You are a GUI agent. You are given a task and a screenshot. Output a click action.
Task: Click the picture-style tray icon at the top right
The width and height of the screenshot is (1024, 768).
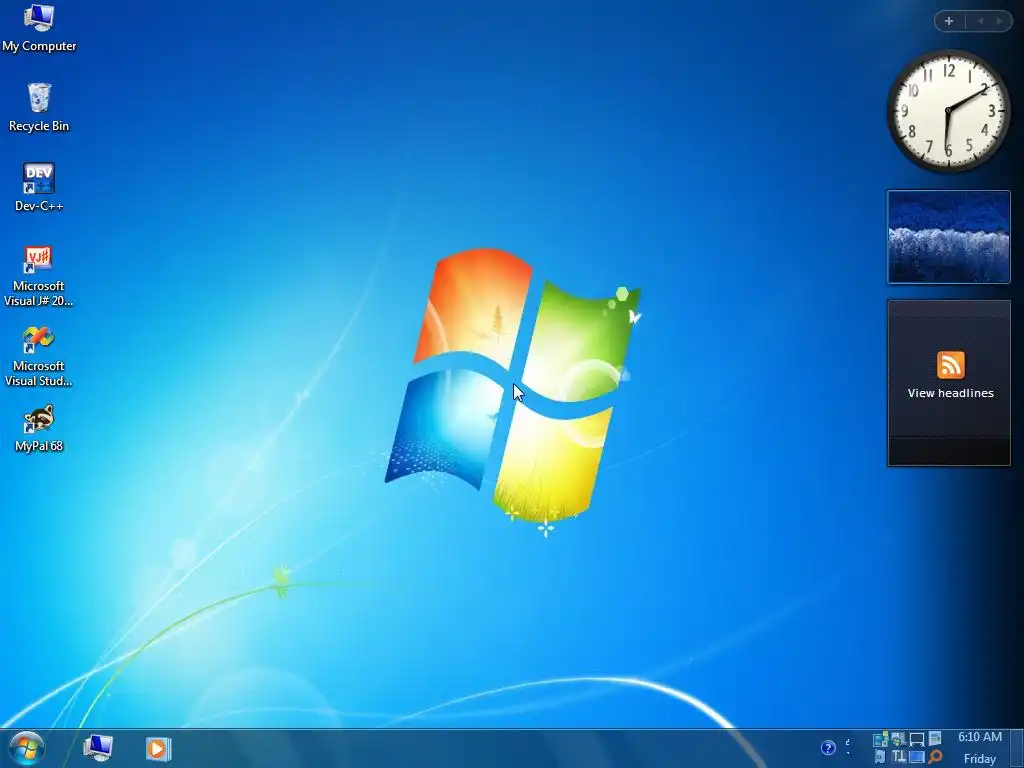click(935, 738)
